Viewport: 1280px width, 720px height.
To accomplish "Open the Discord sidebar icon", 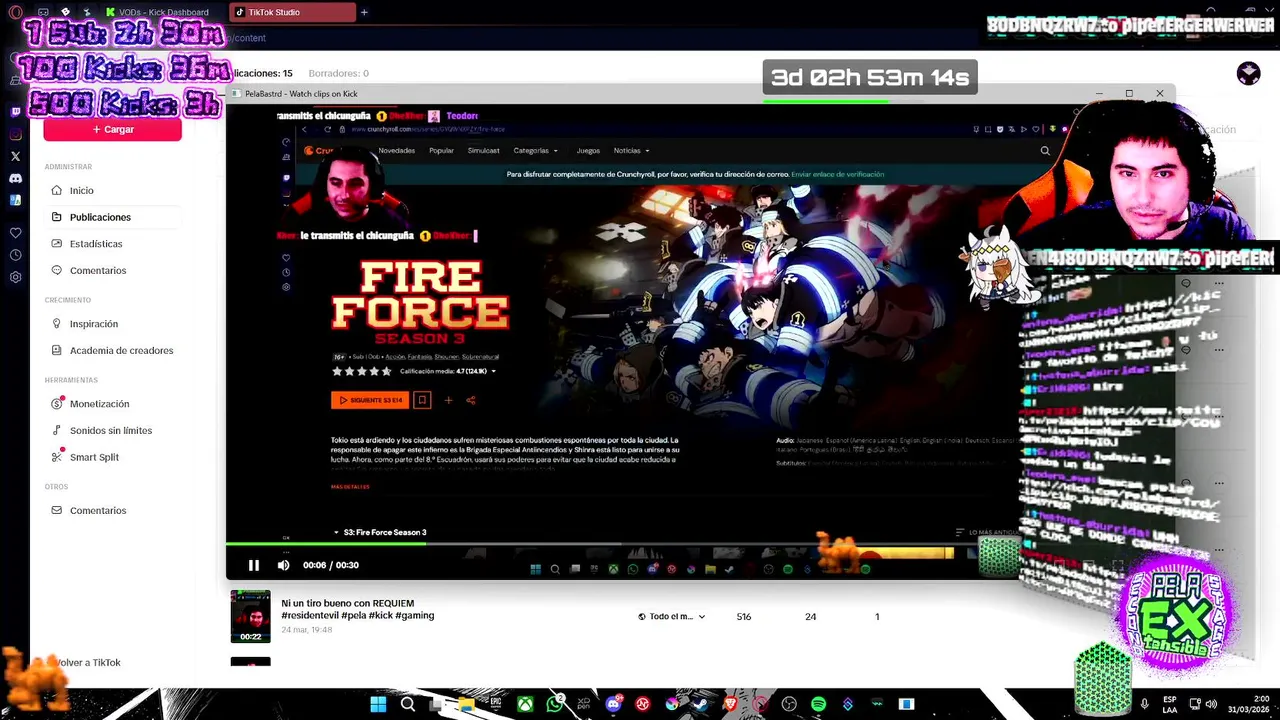I will click(x=15, y=178).
